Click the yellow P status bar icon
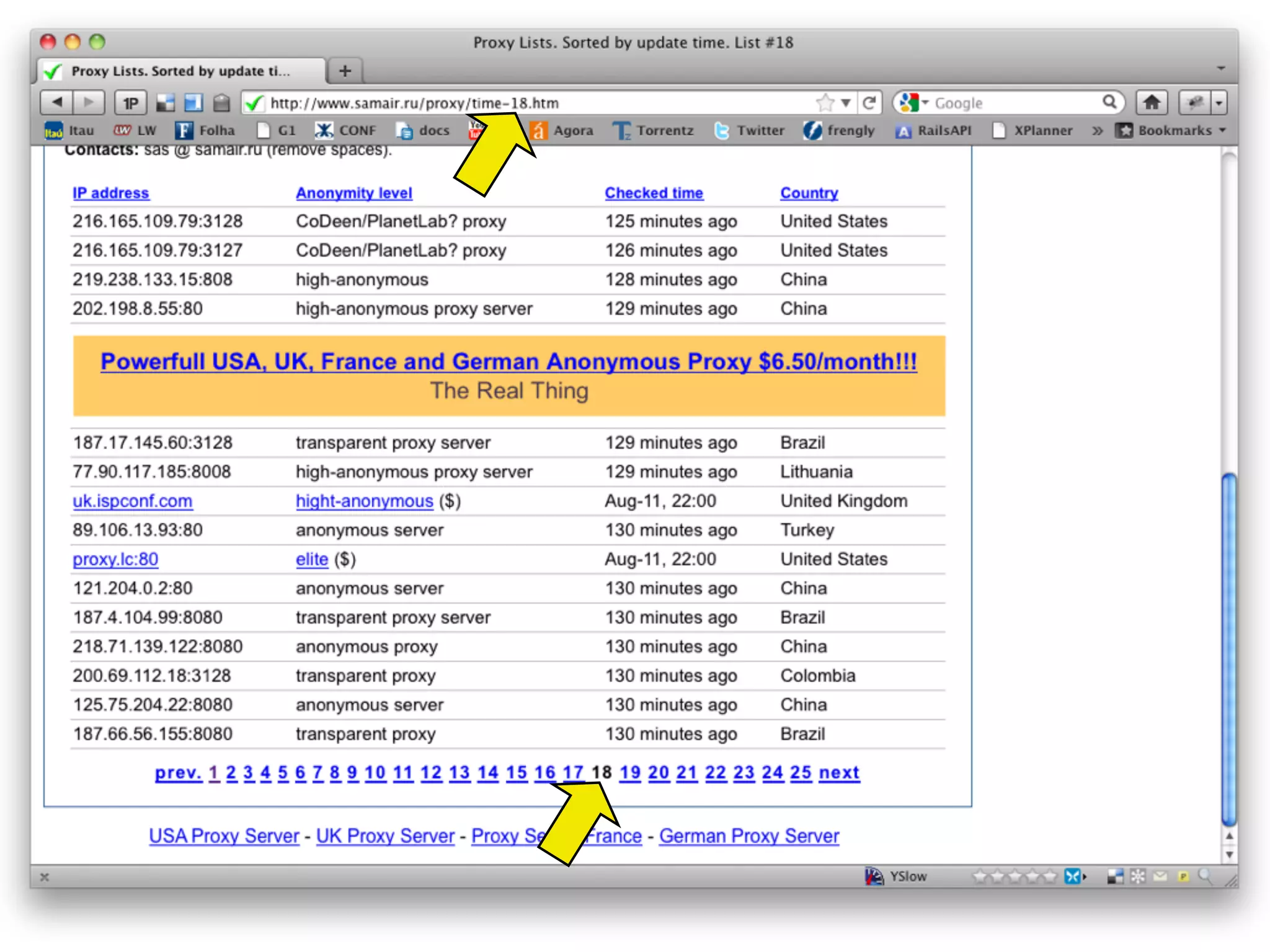The height and width of the screenshot is (952, 1270). [x=1183, y=876]
